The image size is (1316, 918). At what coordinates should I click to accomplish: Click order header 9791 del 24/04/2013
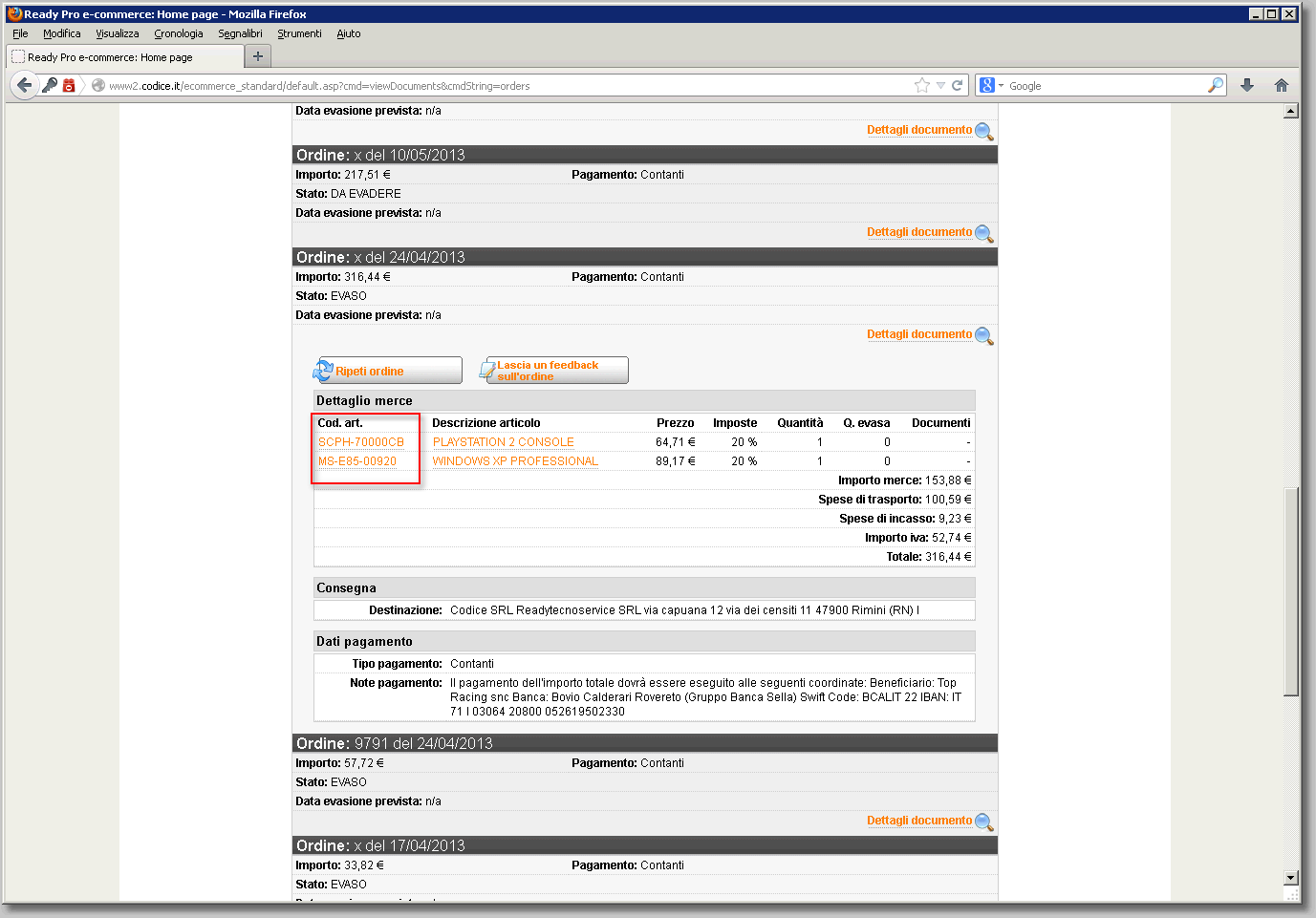point(645,743)
